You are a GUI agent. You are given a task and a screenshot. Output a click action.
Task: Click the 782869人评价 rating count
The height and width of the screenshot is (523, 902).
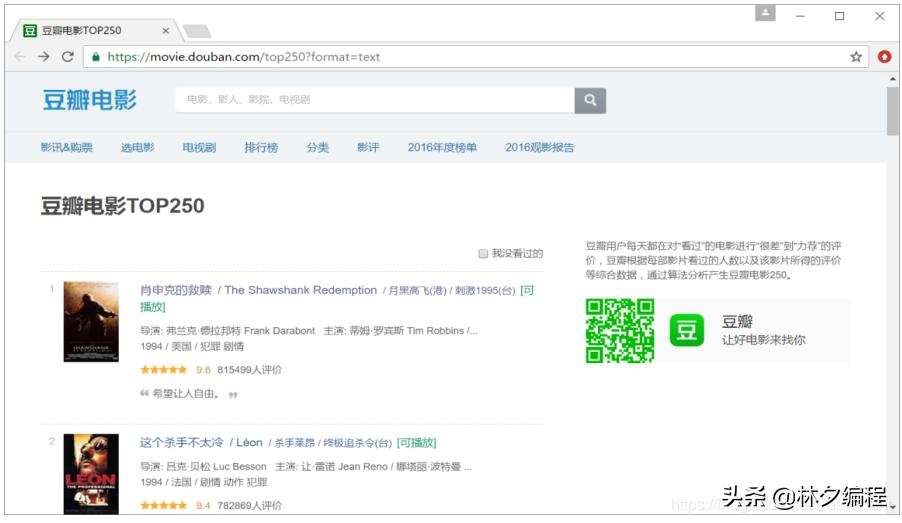point(250,505)
